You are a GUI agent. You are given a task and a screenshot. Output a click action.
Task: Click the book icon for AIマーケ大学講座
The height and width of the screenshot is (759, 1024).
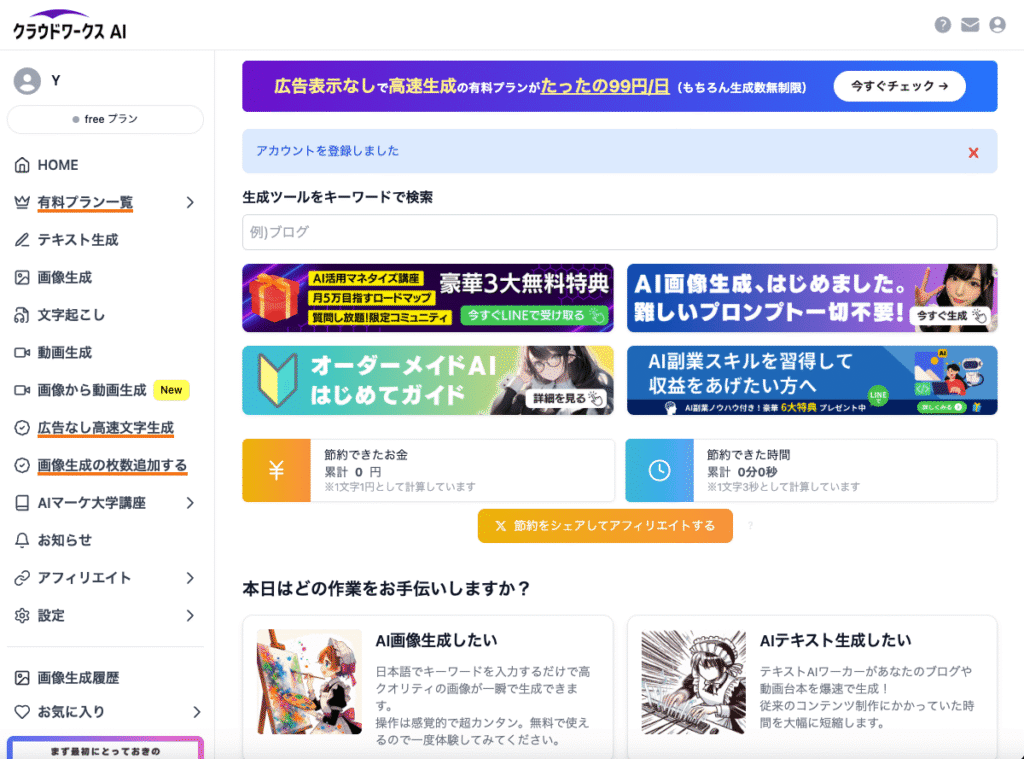click(22, 503)
